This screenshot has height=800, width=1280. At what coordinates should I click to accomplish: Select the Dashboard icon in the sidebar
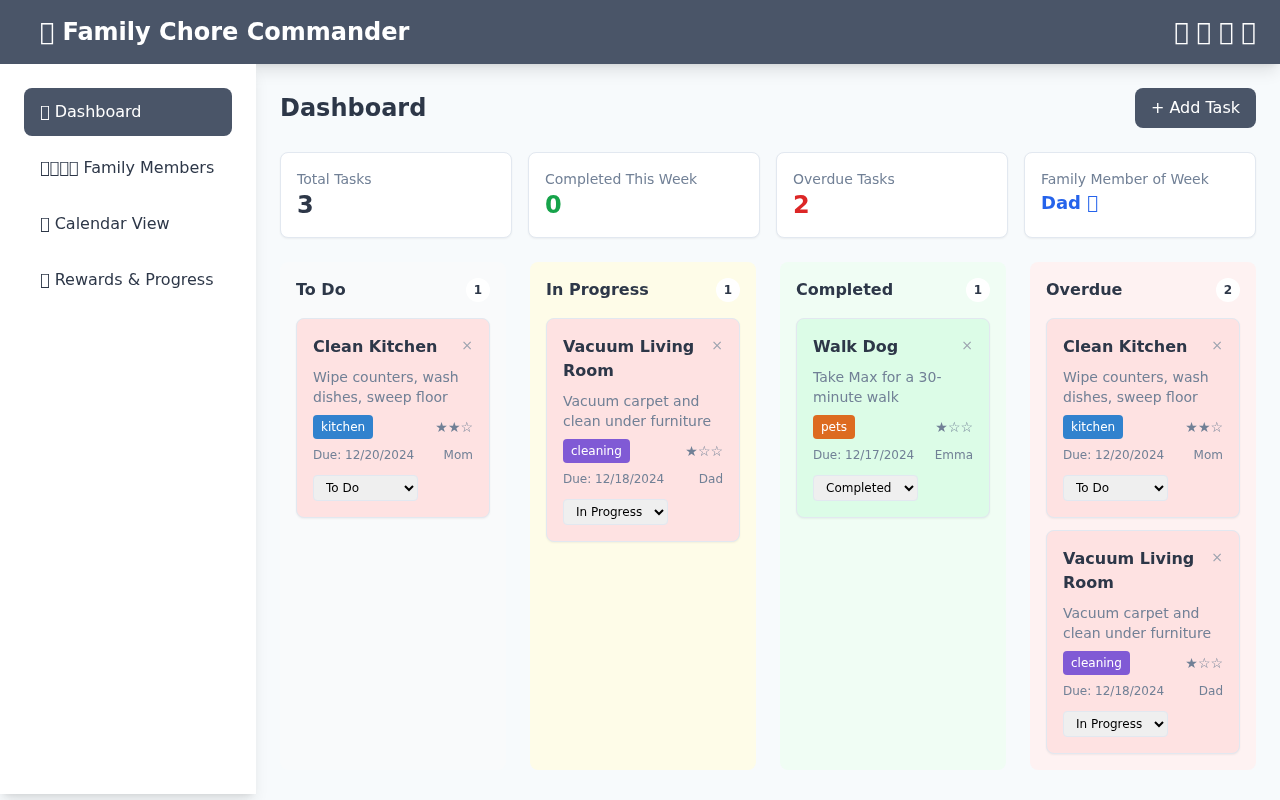45,112
